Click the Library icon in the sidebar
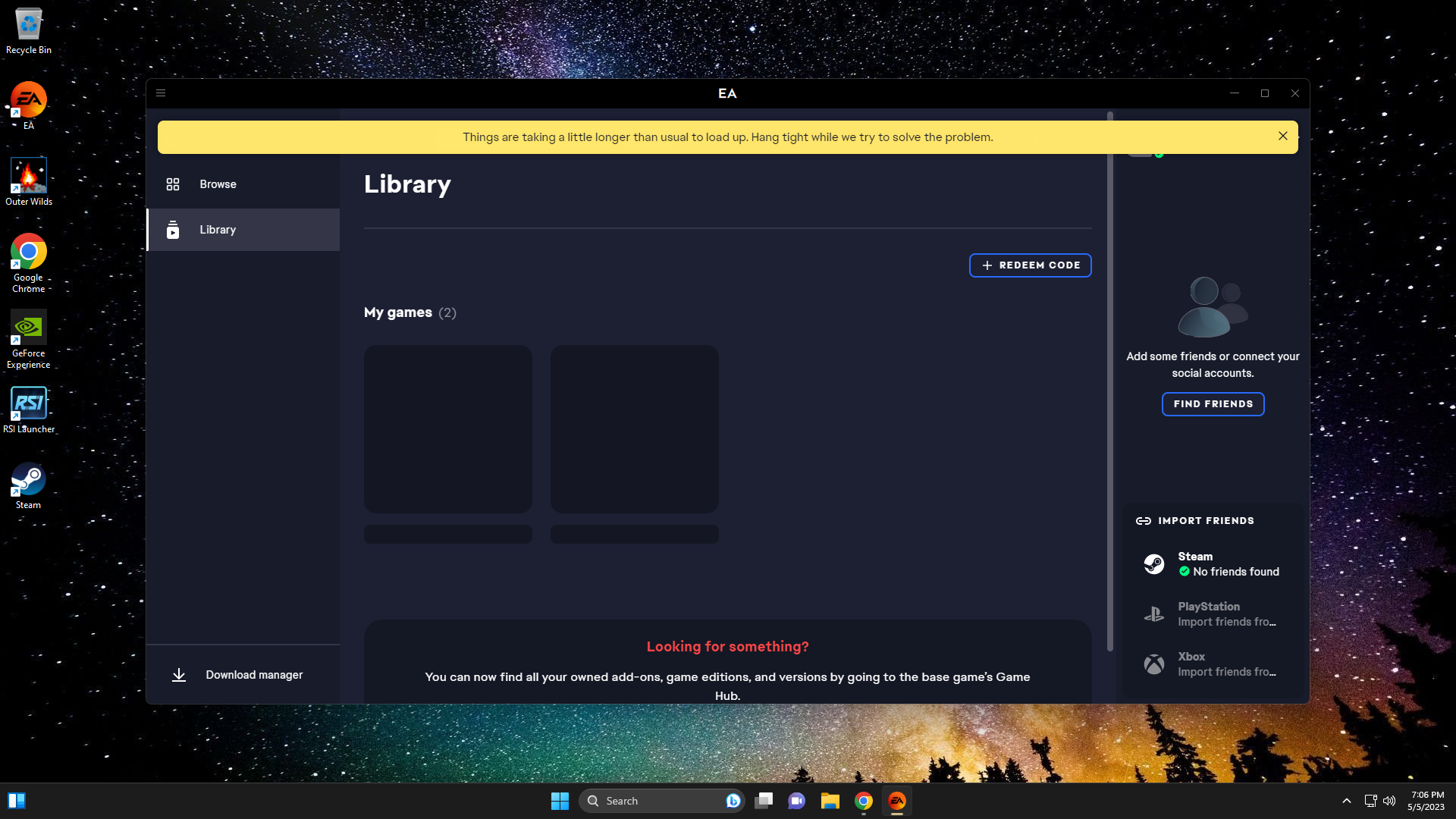Viewport: 1456px width, 819px height. [173, 230]
